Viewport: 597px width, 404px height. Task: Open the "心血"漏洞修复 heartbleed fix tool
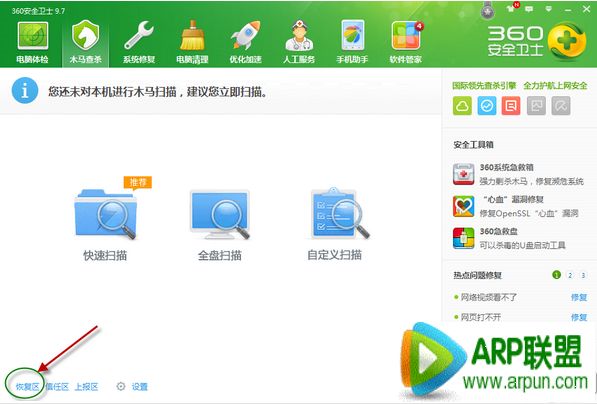coord(516,206)
